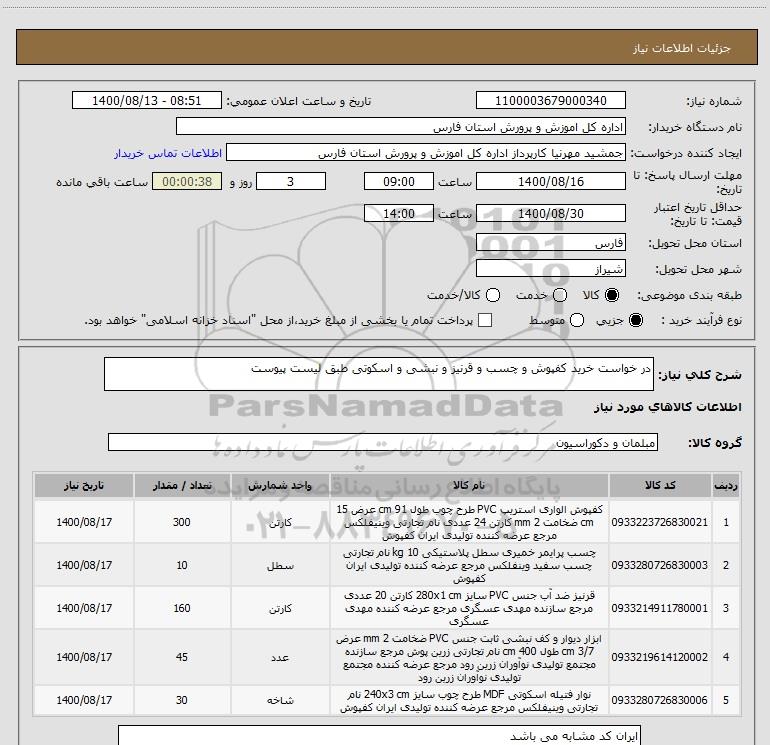Click the نام کالا column header

coord(469,486)
